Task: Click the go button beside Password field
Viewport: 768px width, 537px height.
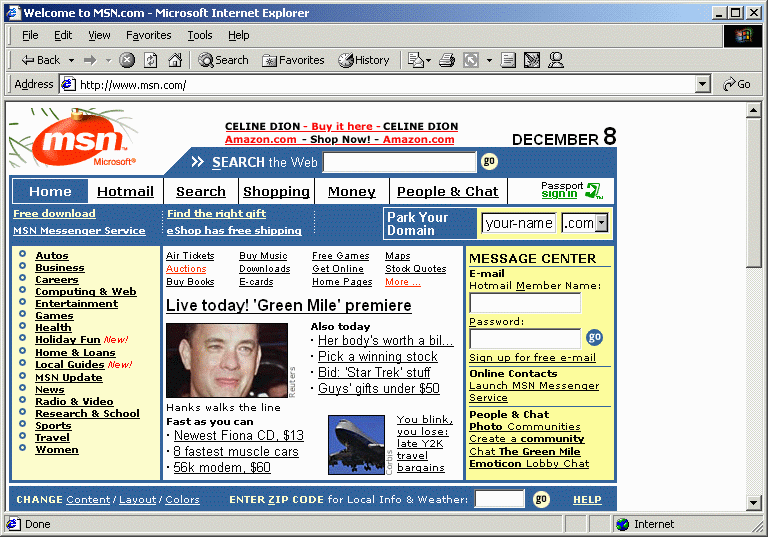Action: pyautogui.click(x=594, y=337)
